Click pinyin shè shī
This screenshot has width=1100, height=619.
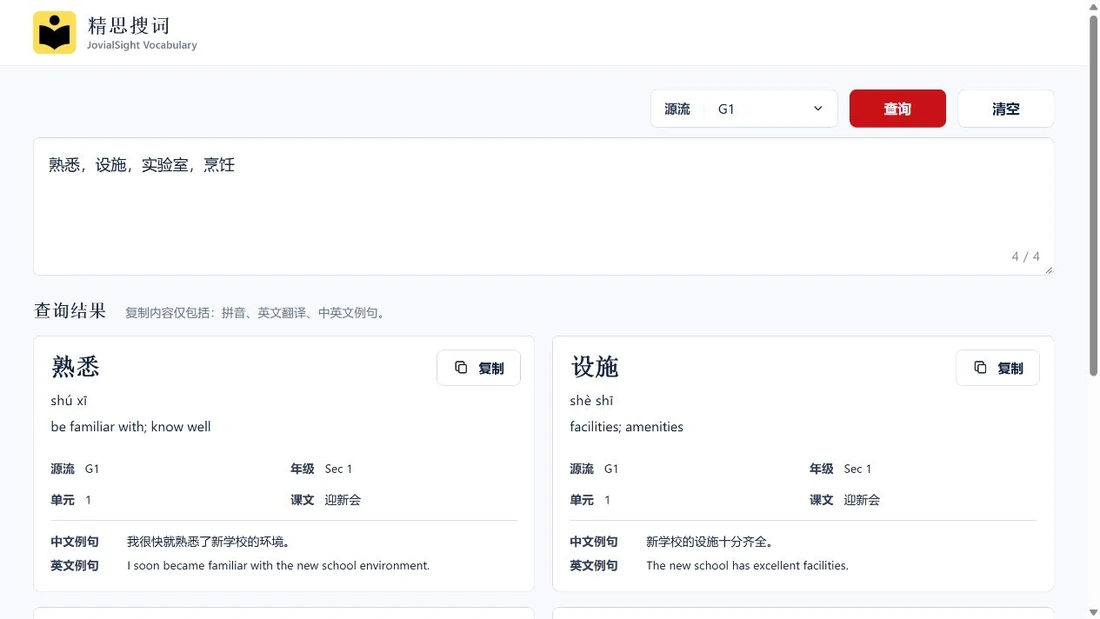coord(591,401)
